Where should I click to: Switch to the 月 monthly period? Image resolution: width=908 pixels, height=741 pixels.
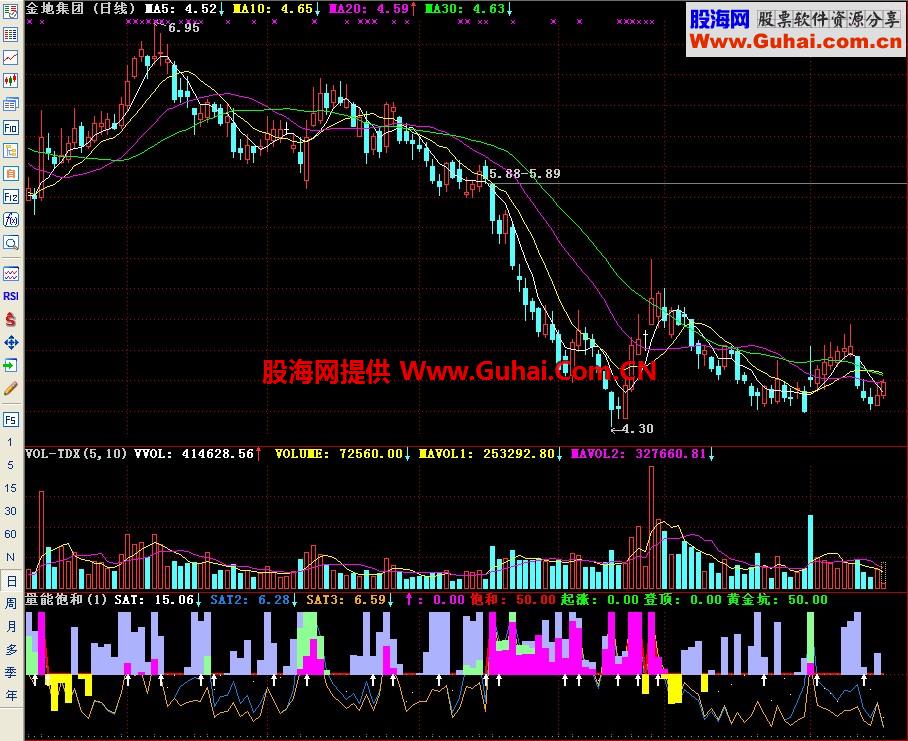(10, 626)
